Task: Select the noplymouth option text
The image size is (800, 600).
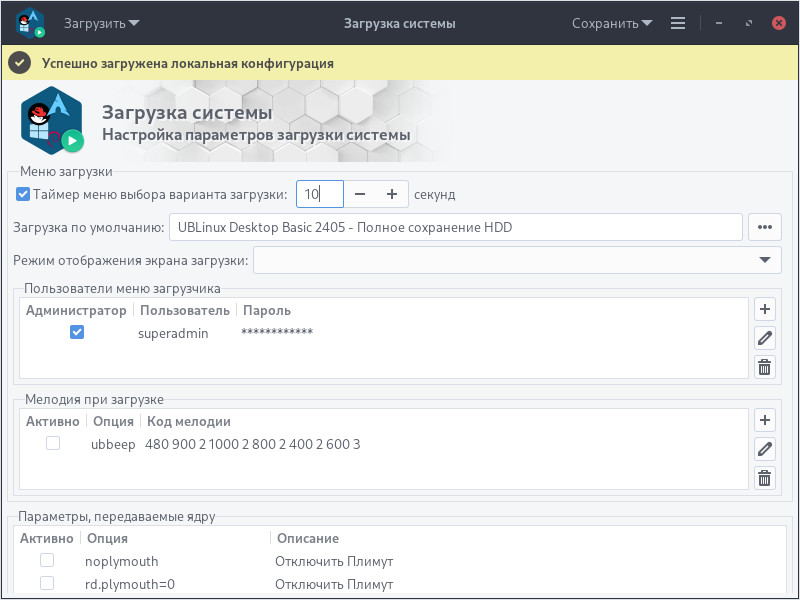Action: (x=121, y=561)
